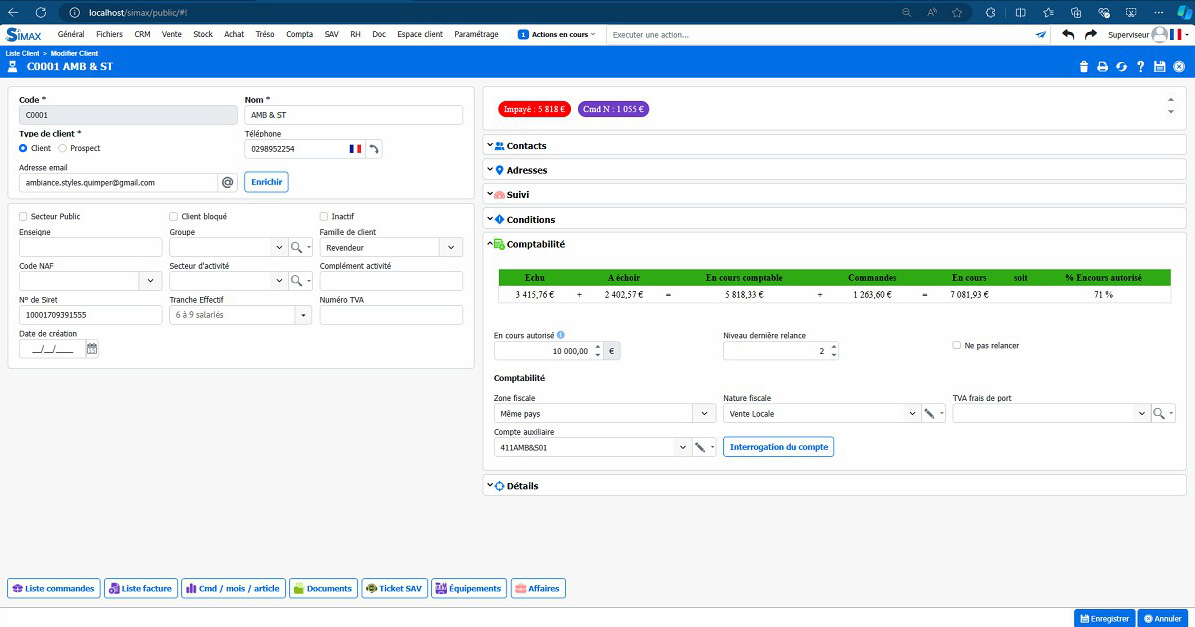This screenshot has width=1195, height=627.
Task: Check the Client bloqué checkbox
Action: 173,216
